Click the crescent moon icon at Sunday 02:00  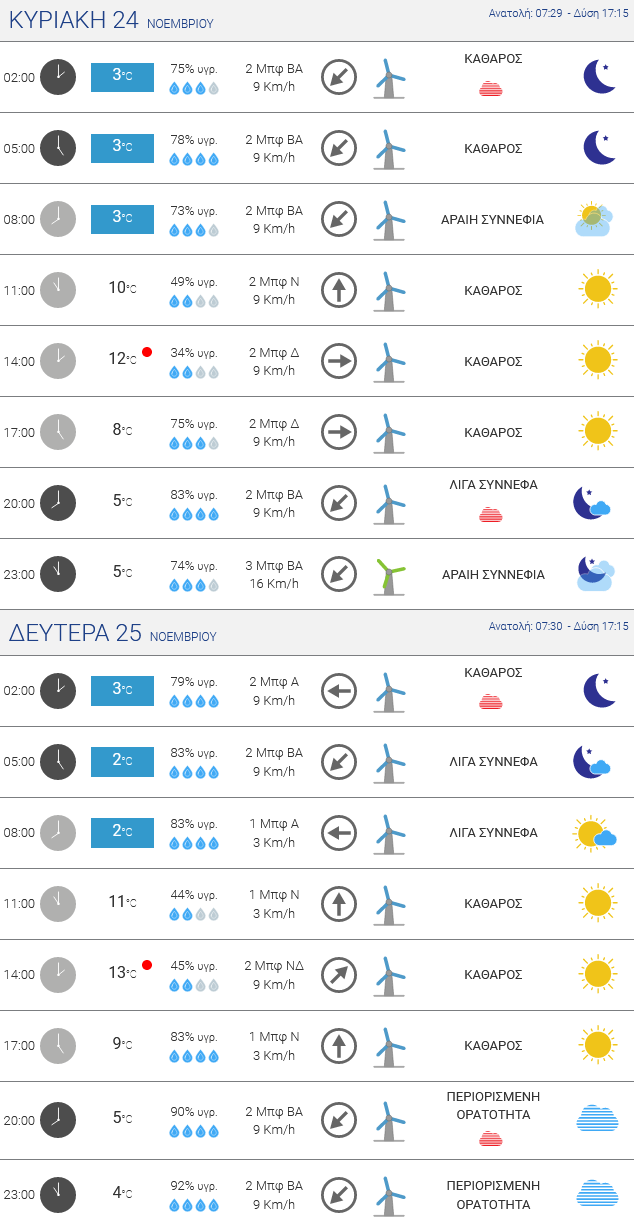pyautogui.click(x=599, y=77)
